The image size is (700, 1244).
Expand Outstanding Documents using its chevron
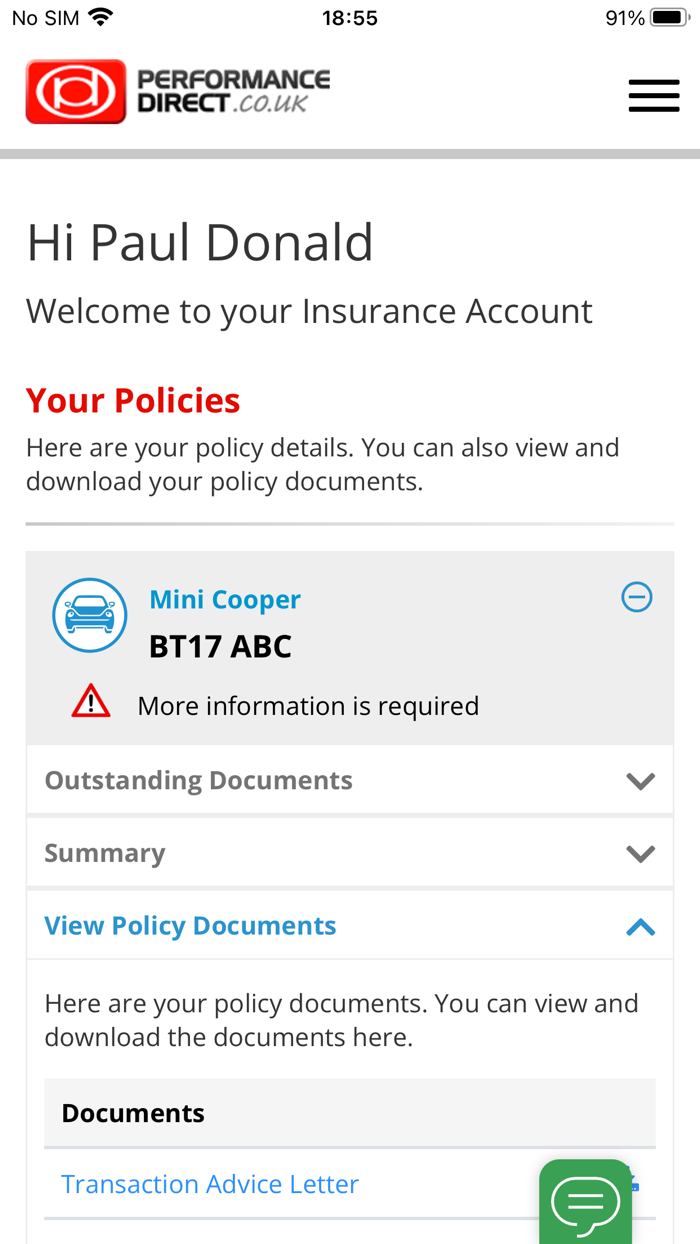point(640,779)
